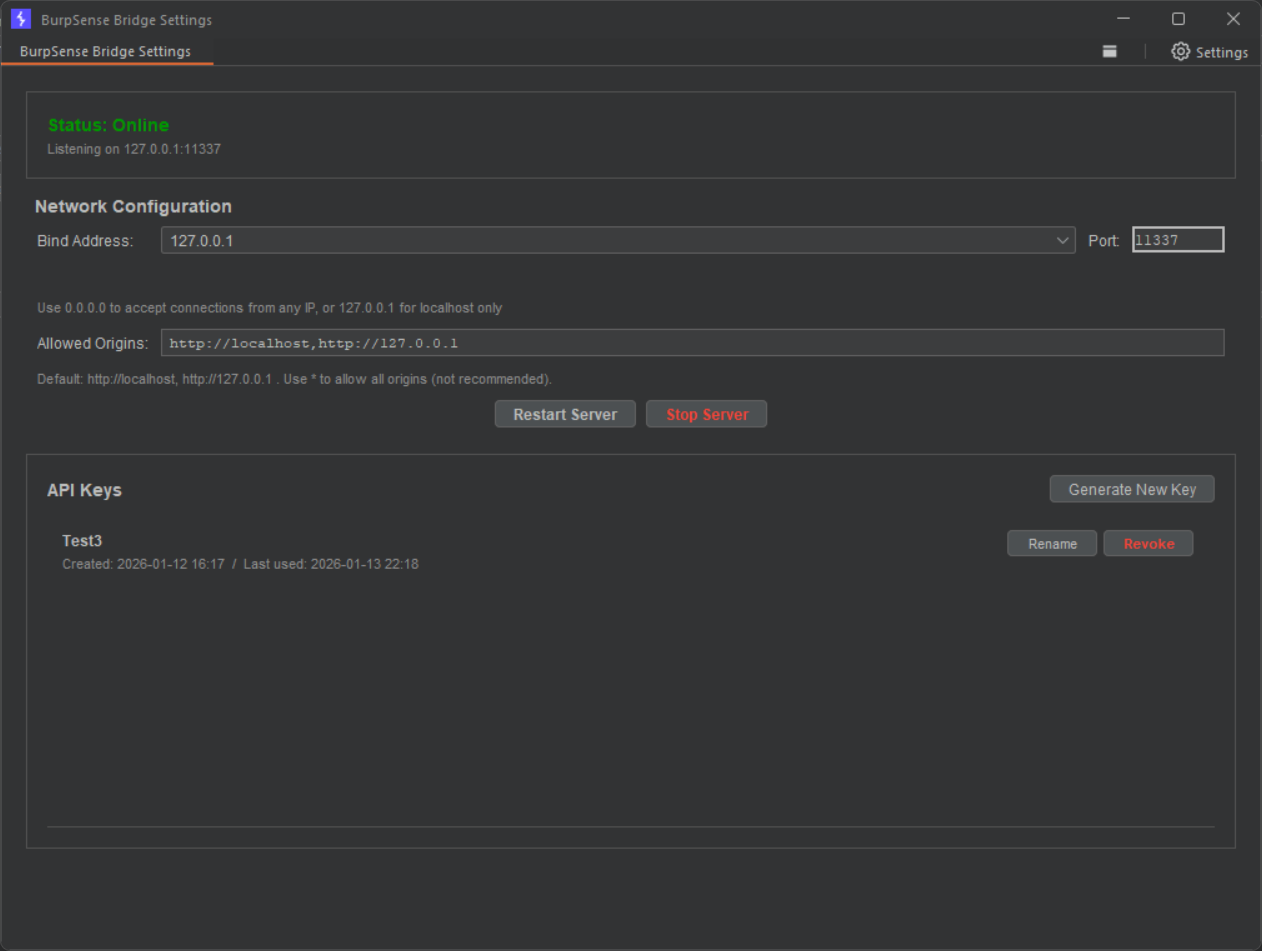This screenshot has height=951, width=1262.
Task: Click the Port input field
Action: [1178, 240]
